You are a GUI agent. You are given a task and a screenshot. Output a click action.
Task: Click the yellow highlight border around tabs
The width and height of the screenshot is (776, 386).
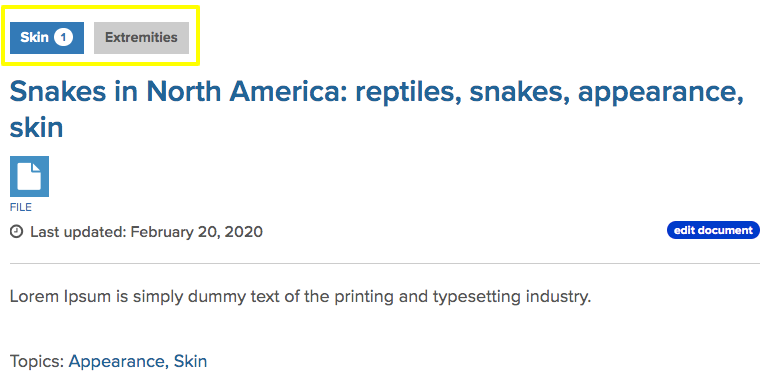coord(100,7)
